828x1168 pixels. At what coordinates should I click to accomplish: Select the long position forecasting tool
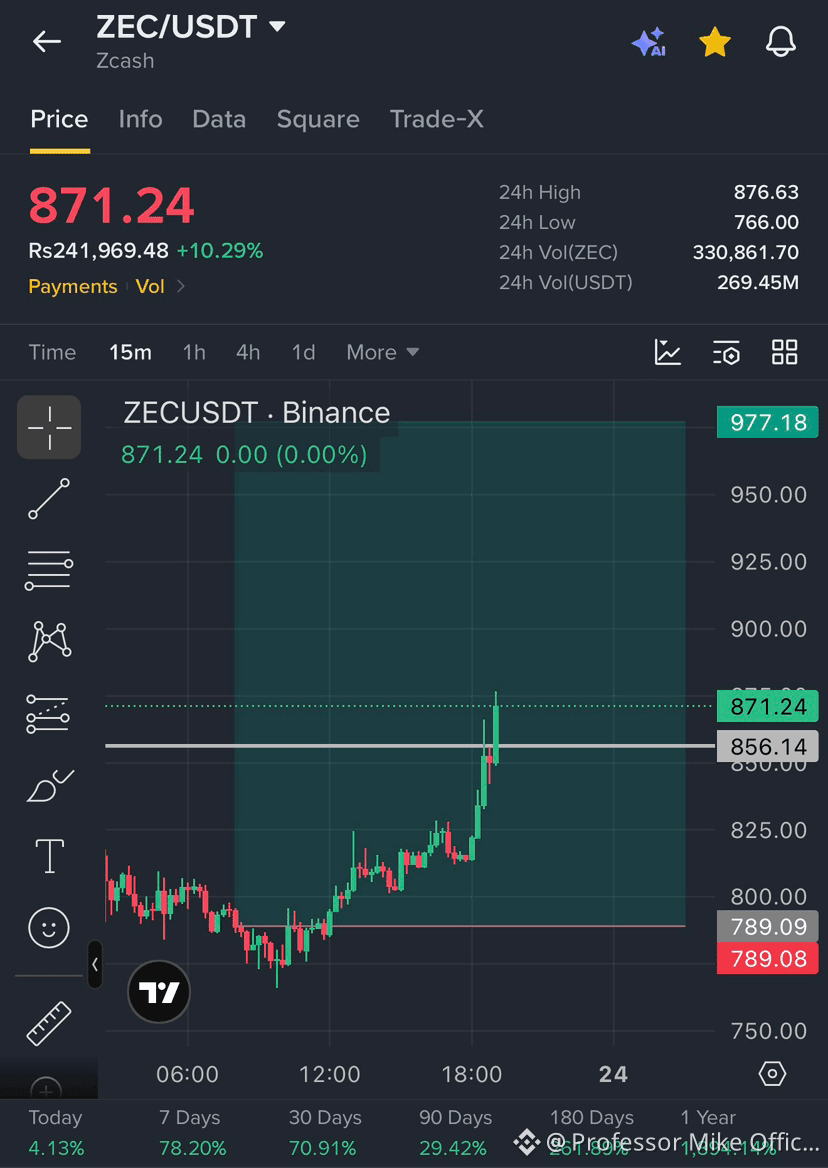49,714
